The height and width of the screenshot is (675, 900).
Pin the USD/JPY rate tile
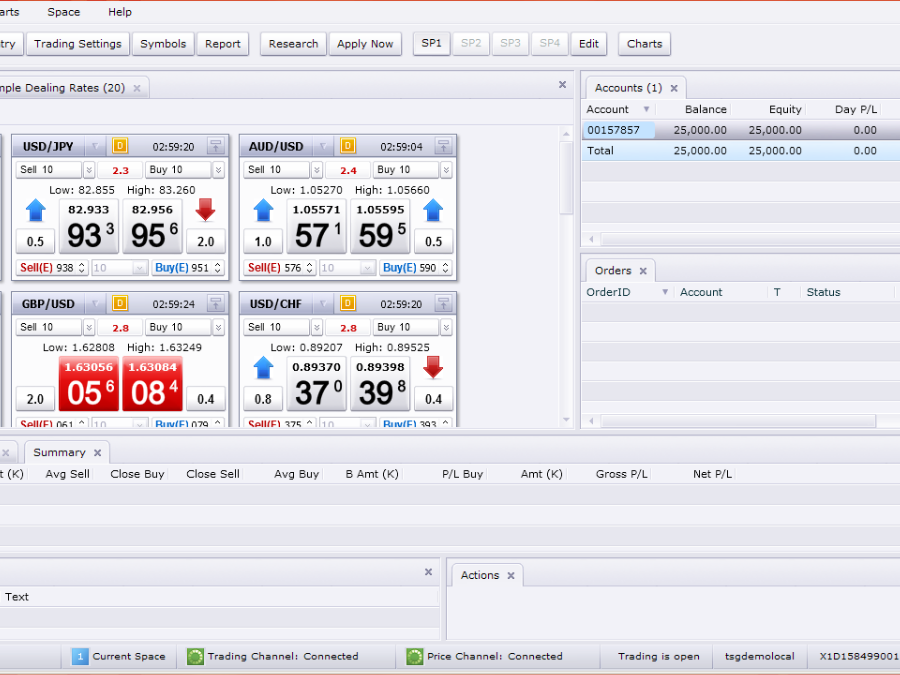pos(216,146)
